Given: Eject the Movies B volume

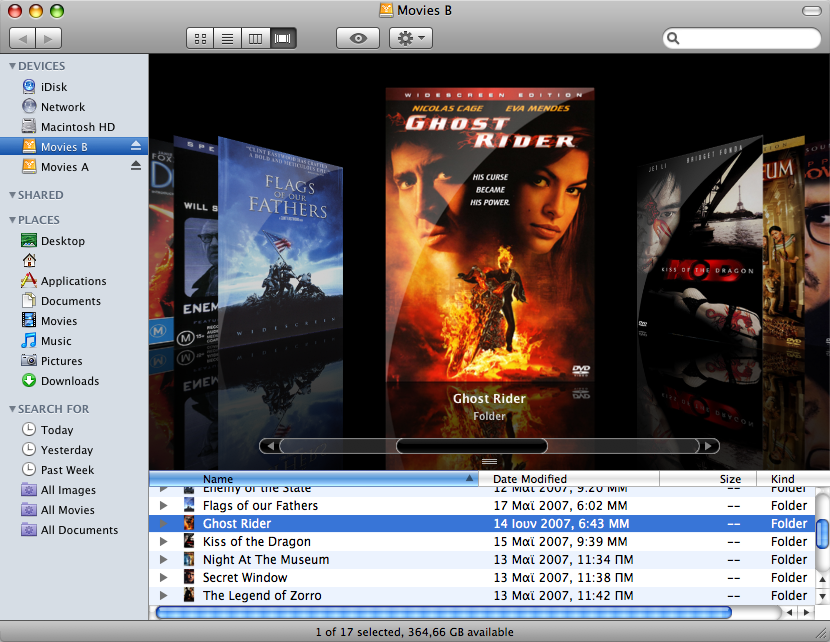Looking at the screenshot, I should [x=136, y=146].
